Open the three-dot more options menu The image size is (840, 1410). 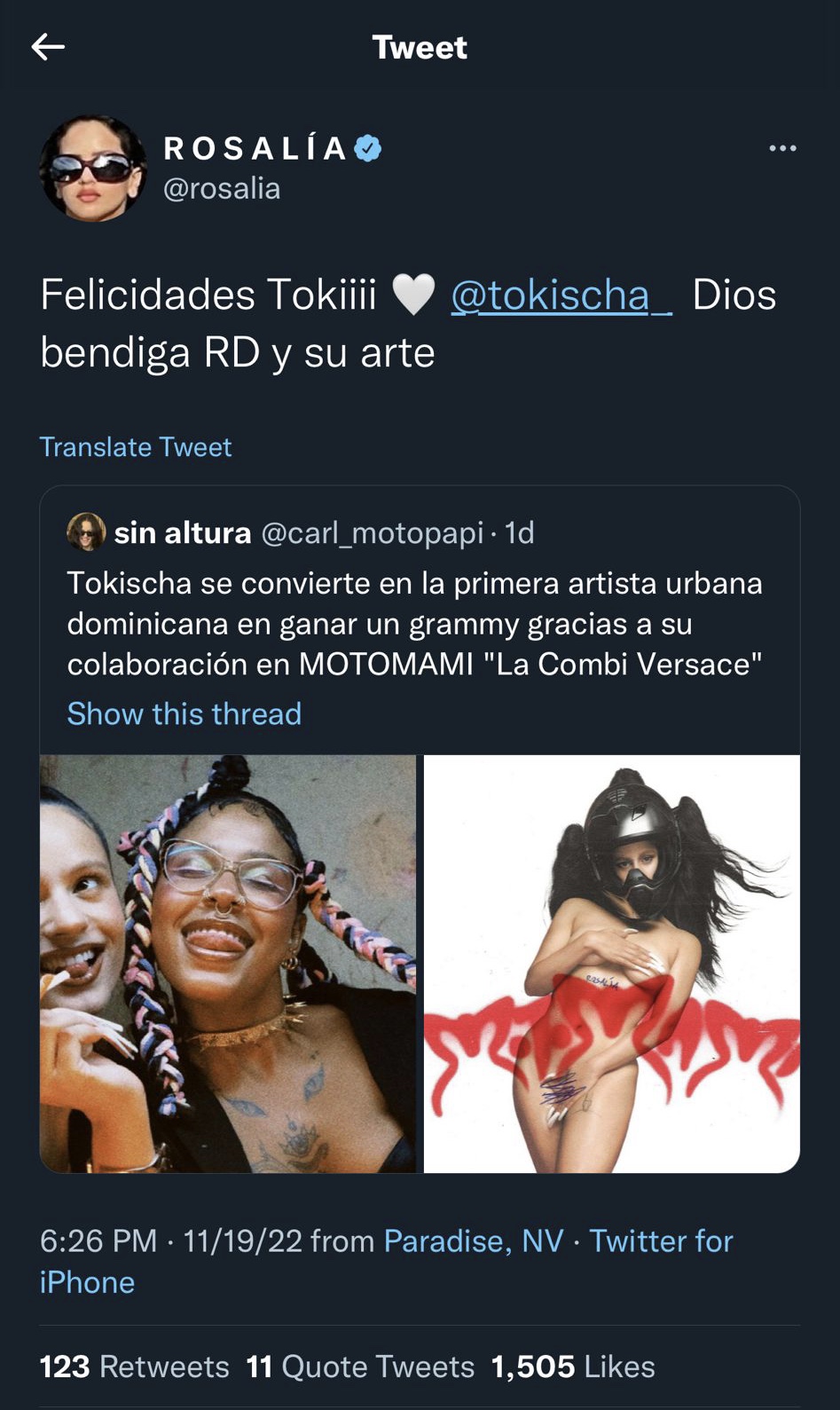(x=782, y=148)
